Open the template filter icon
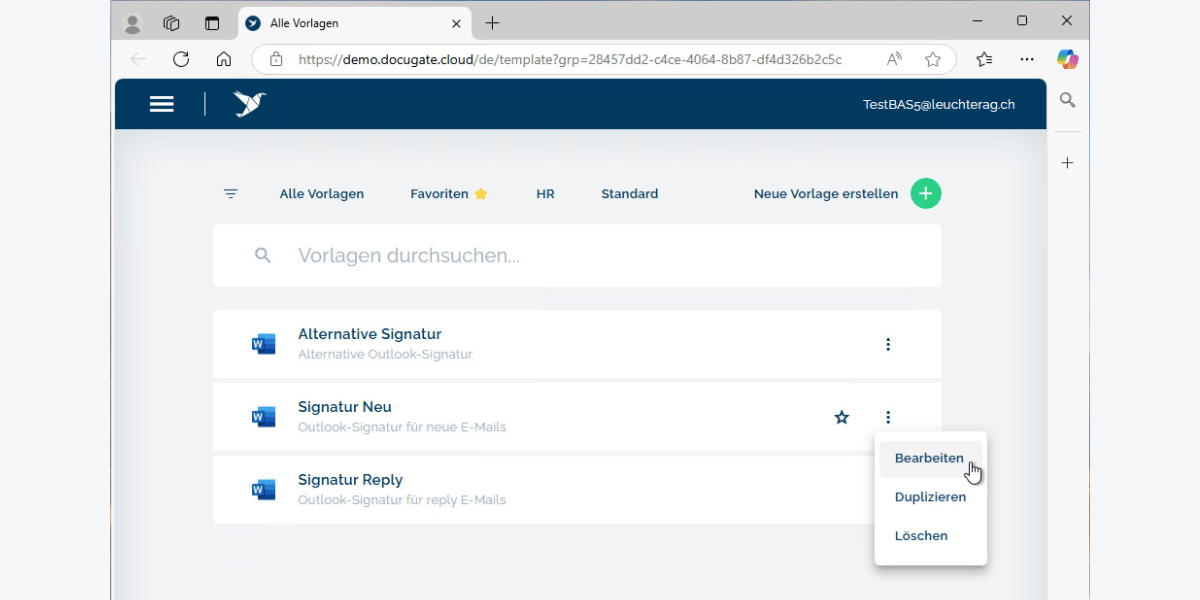The width and height of the screenshot is (1200, 600). click(231, 194)
